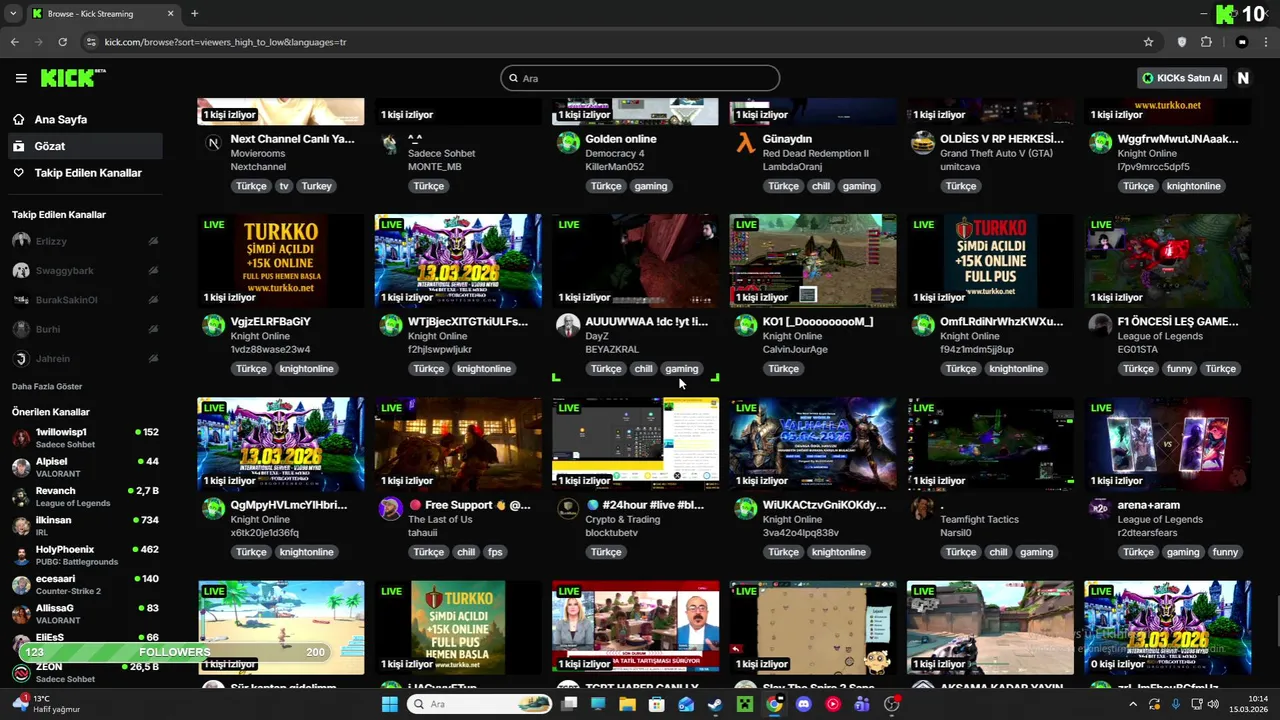The width and height of the screenshot is (1280, 720).
Task: Open Teamfight Tactics category link
Action: 979,519
